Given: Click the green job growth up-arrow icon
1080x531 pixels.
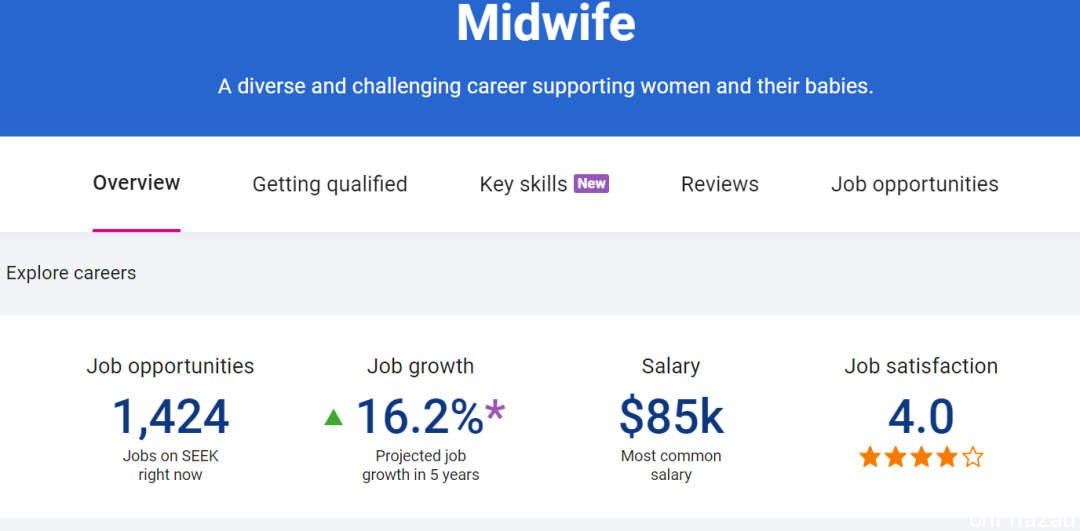Looking at the screenshot, I should pyautogui.click(x=333, y=417).
